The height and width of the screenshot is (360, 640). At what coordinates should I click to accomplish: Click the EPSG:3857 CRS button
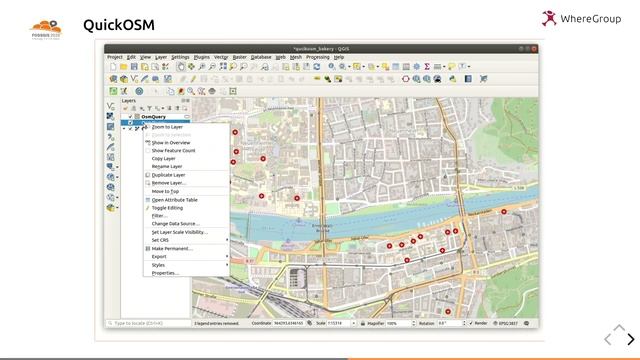(x=505, y=323)
